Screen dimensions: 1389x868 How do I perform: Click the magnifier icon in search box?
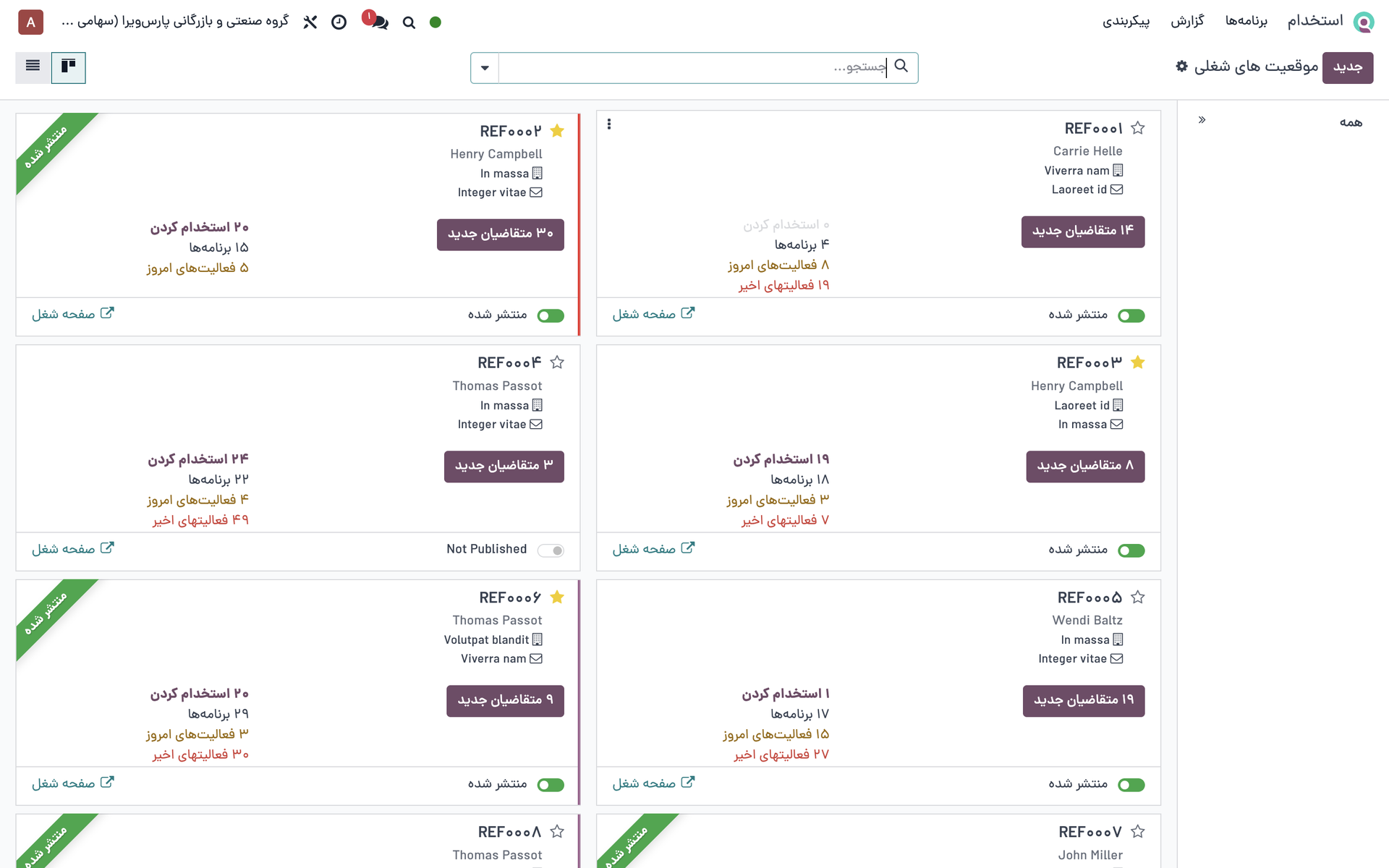tap(901, 67)
